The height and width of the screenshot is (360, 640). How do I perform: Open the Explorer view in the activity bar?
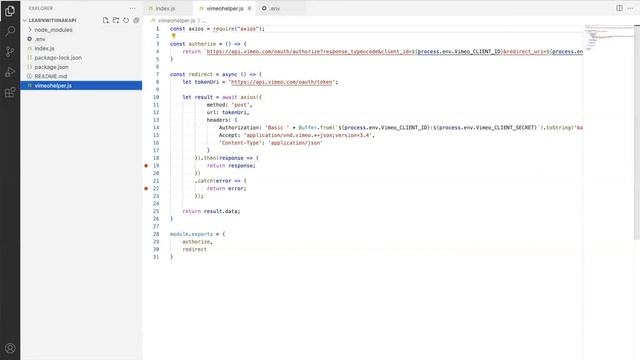pos(10,11)
